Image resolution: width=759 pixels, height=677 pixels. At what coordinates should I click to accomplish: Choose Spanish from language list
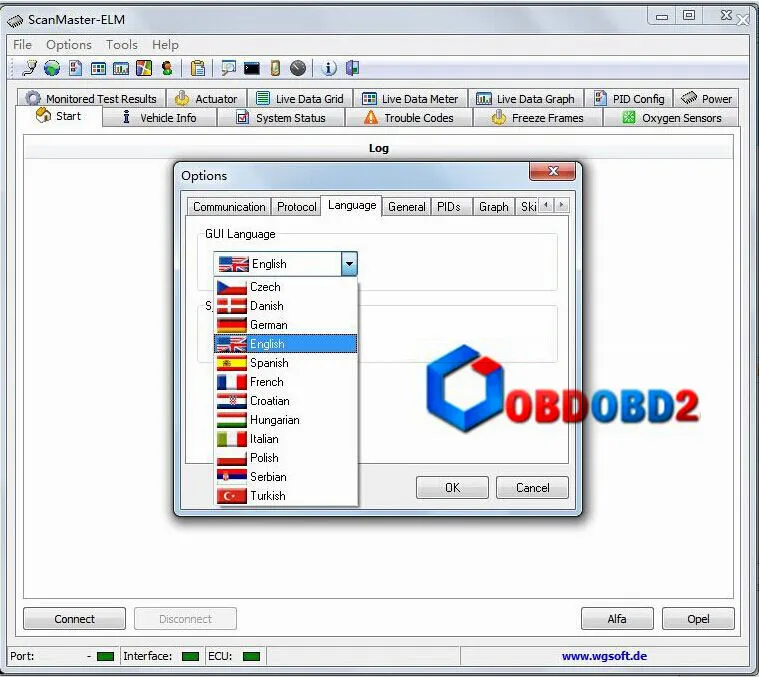click(286, 363)
